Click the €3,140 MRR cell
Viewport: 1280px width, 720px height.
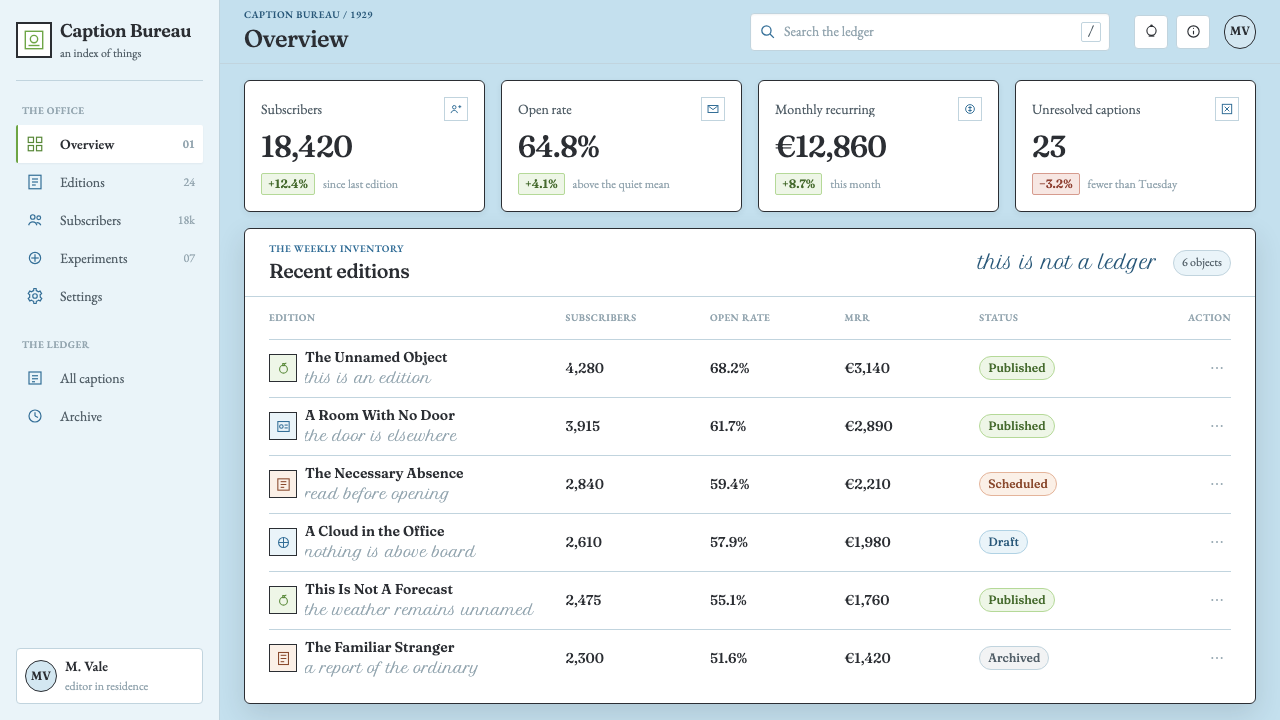867,368
